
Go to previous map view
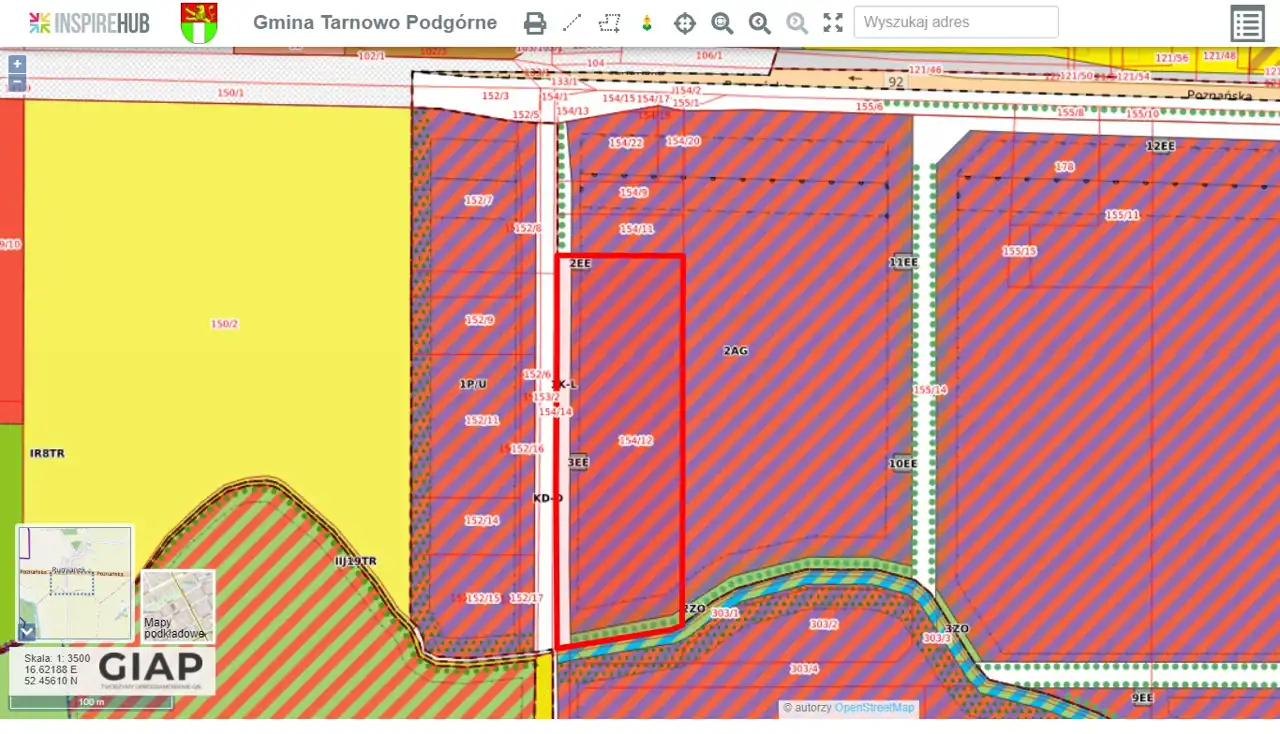760,23
